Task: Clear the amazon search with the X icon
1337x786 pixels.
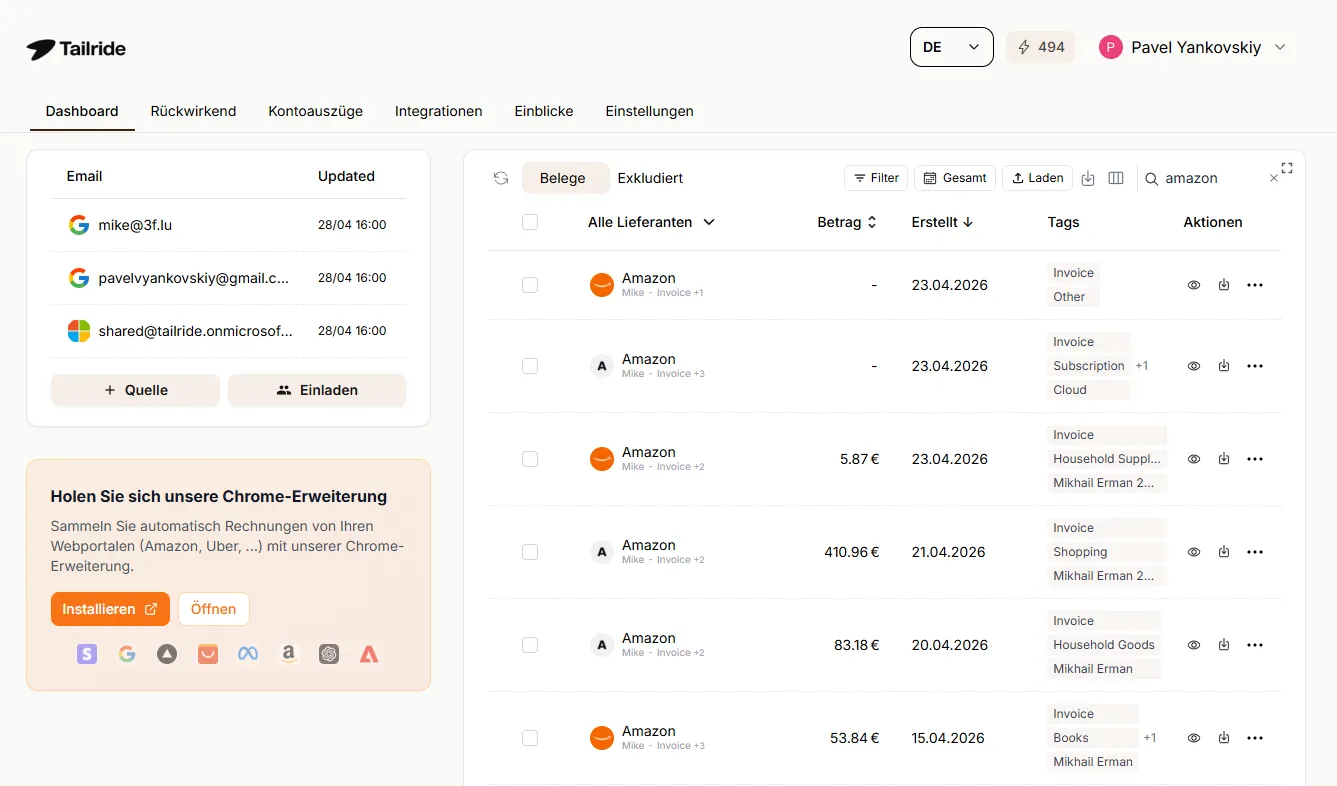Action: coord(1274,178)
